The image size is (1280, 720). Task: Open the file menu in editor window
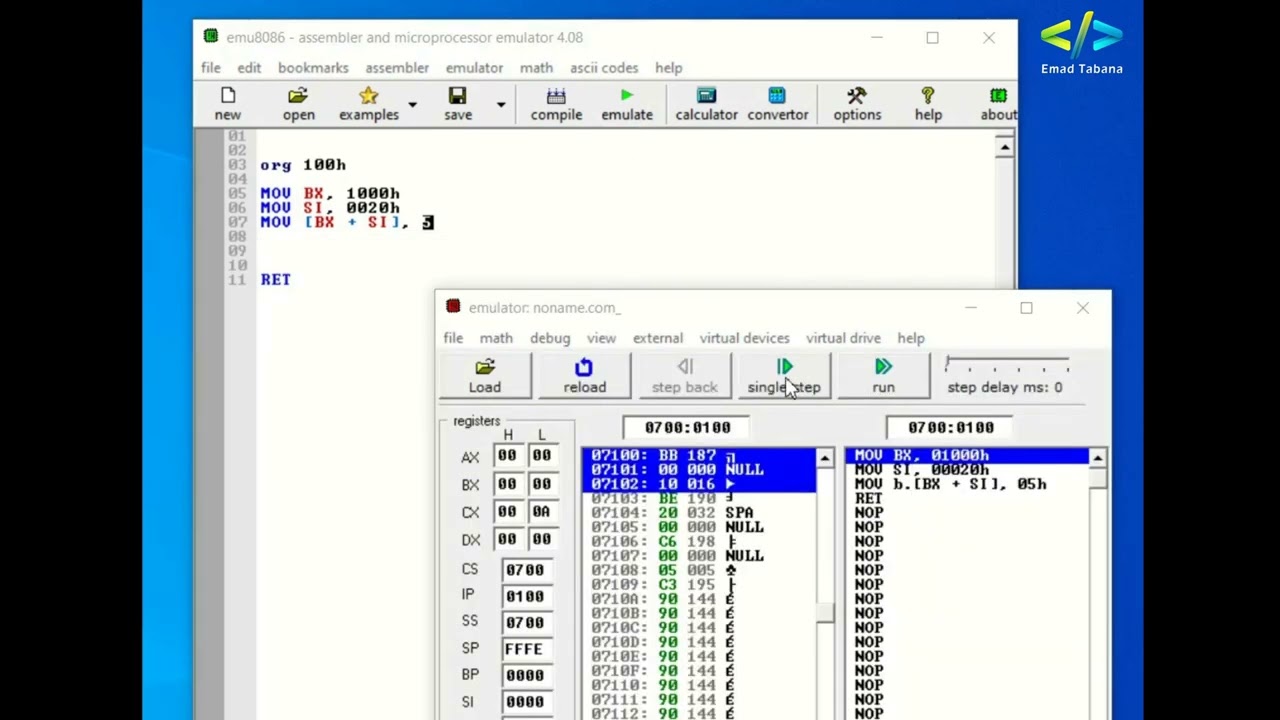[211, 68]
